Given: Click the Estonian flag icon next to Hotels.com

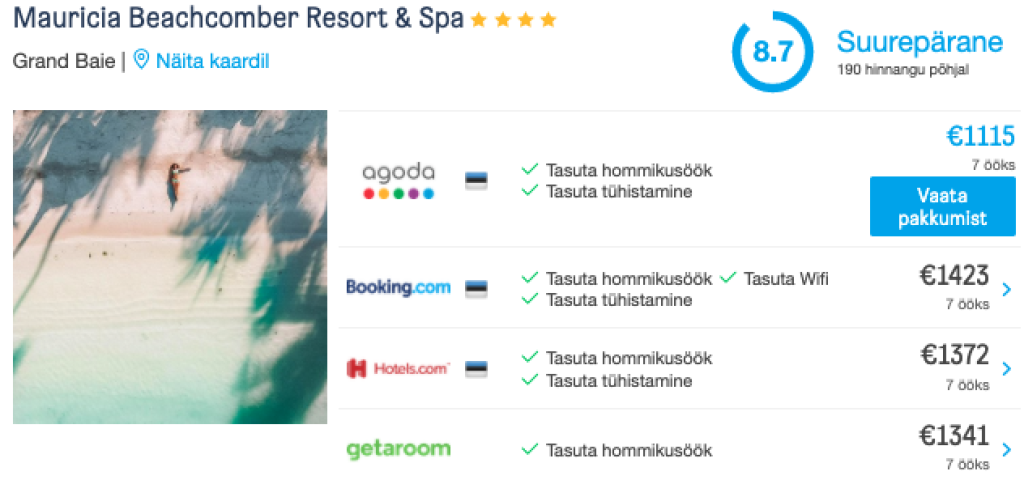Looking at the screenshot, I should 476,370.
